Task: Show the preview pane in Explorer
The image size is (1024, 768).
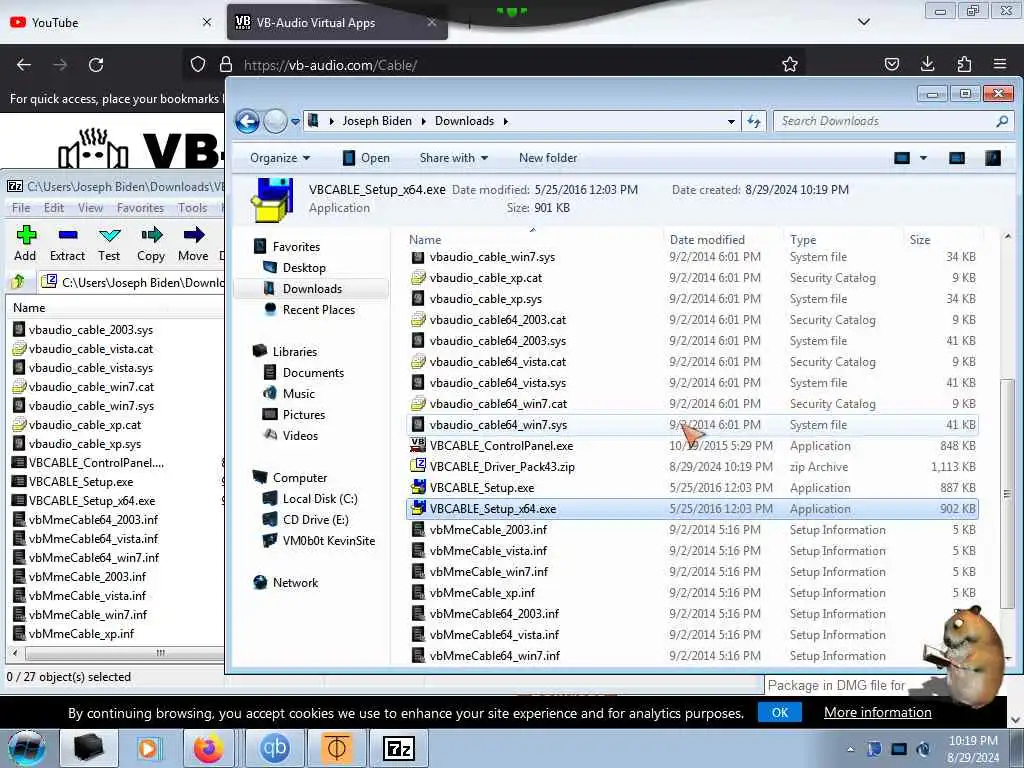Action: (957, 158)
